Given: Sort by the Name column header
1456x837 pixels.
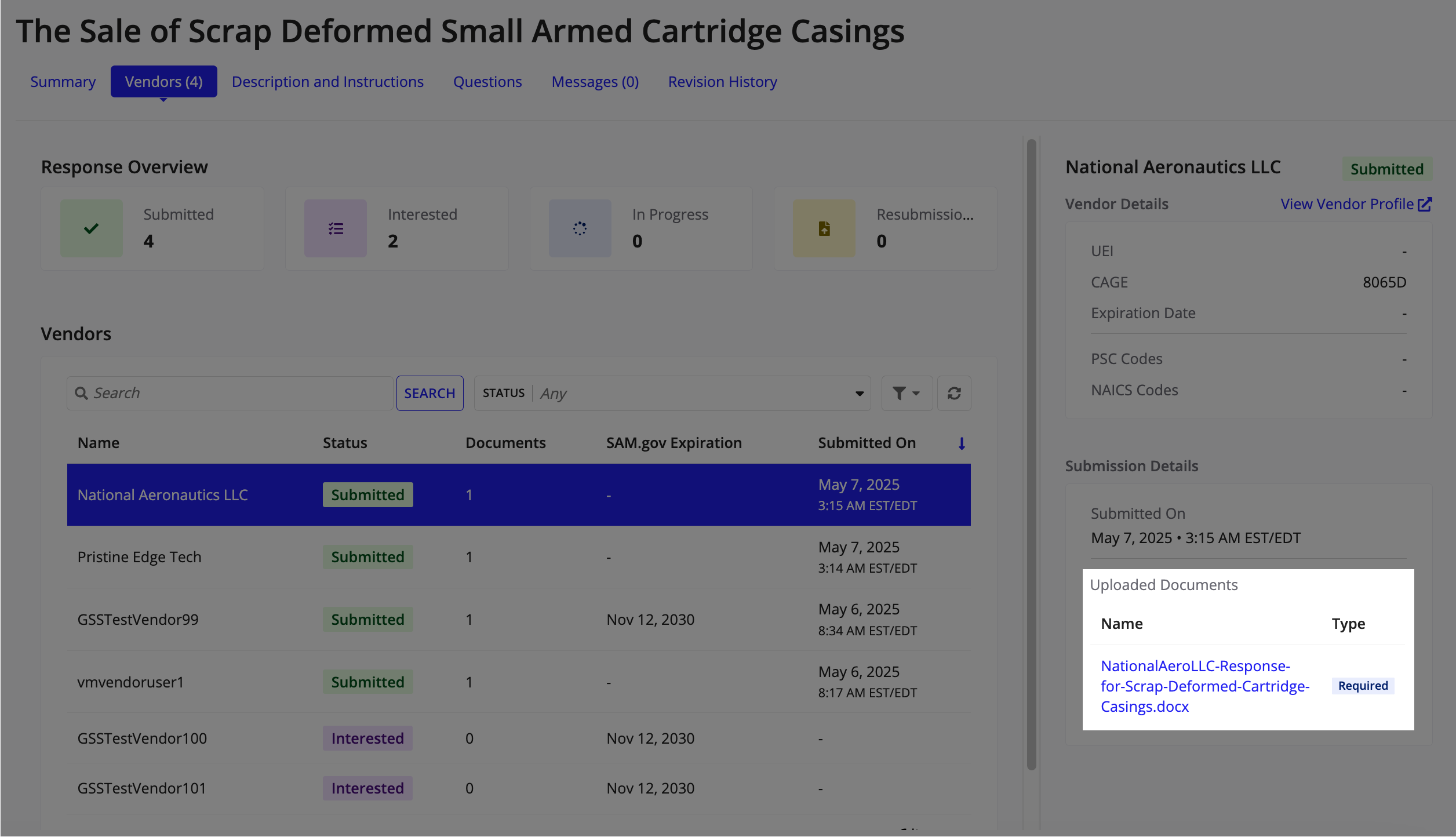Looking at the screenshot, I should (99, 443).
